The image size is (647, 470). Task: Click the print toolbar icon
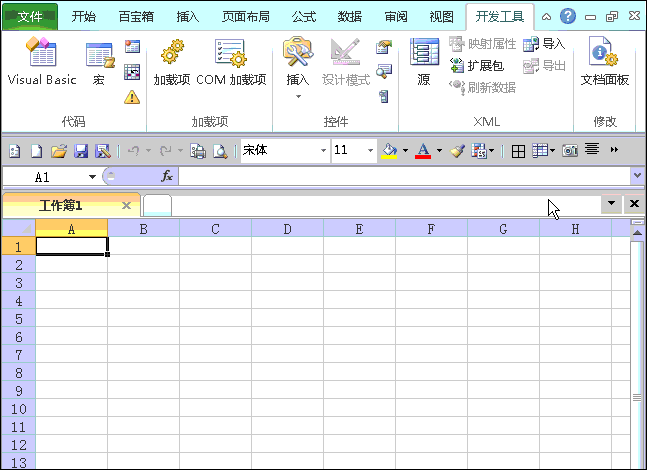pyautogui.click(x=198, y=151)
